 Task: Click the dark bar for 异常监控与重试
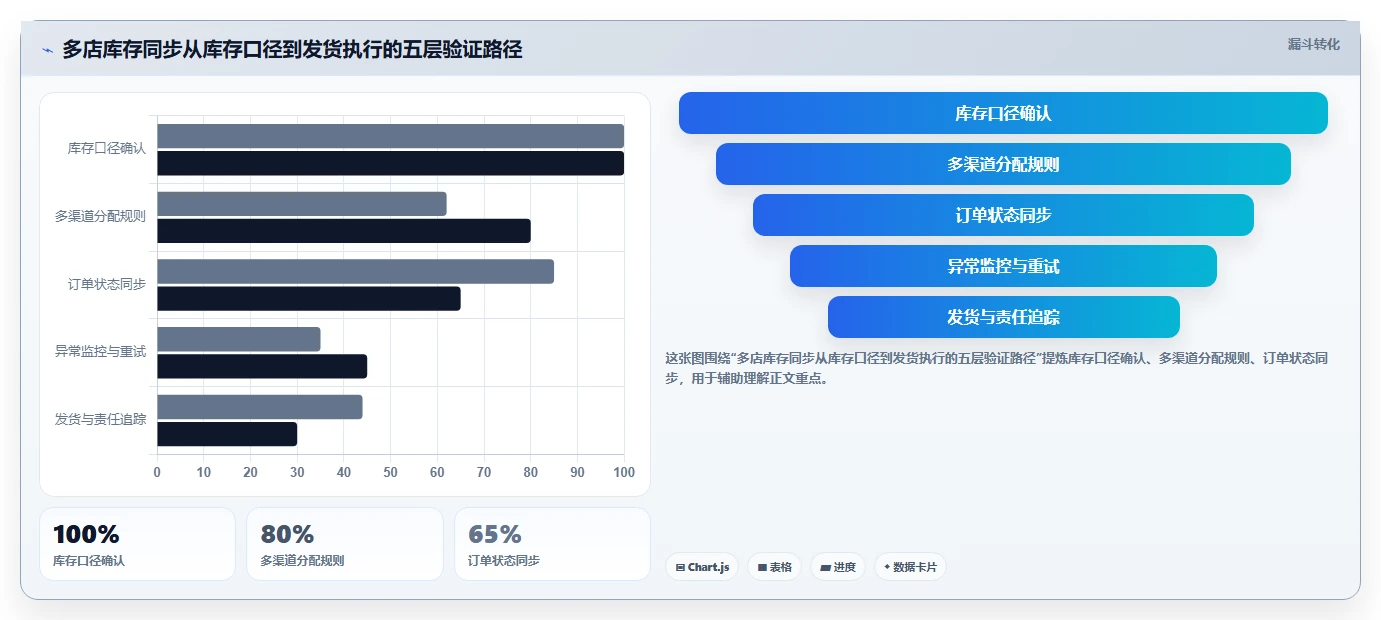pos(262,366)
